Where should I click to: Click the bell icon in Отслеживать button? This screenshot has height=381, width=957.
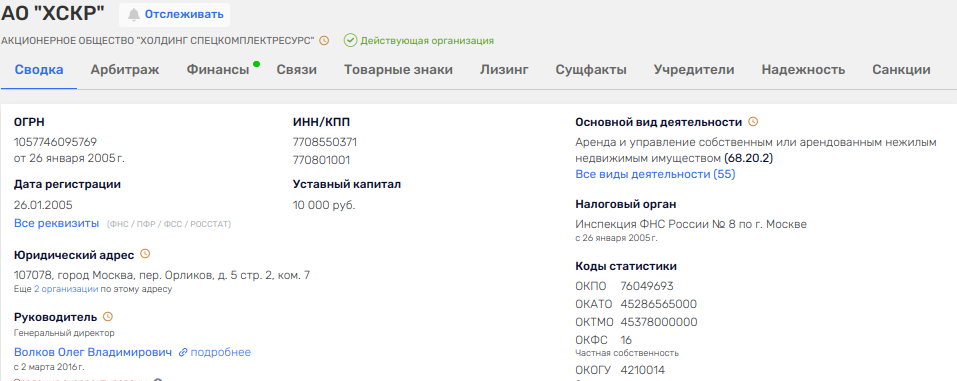click(134, 15)
